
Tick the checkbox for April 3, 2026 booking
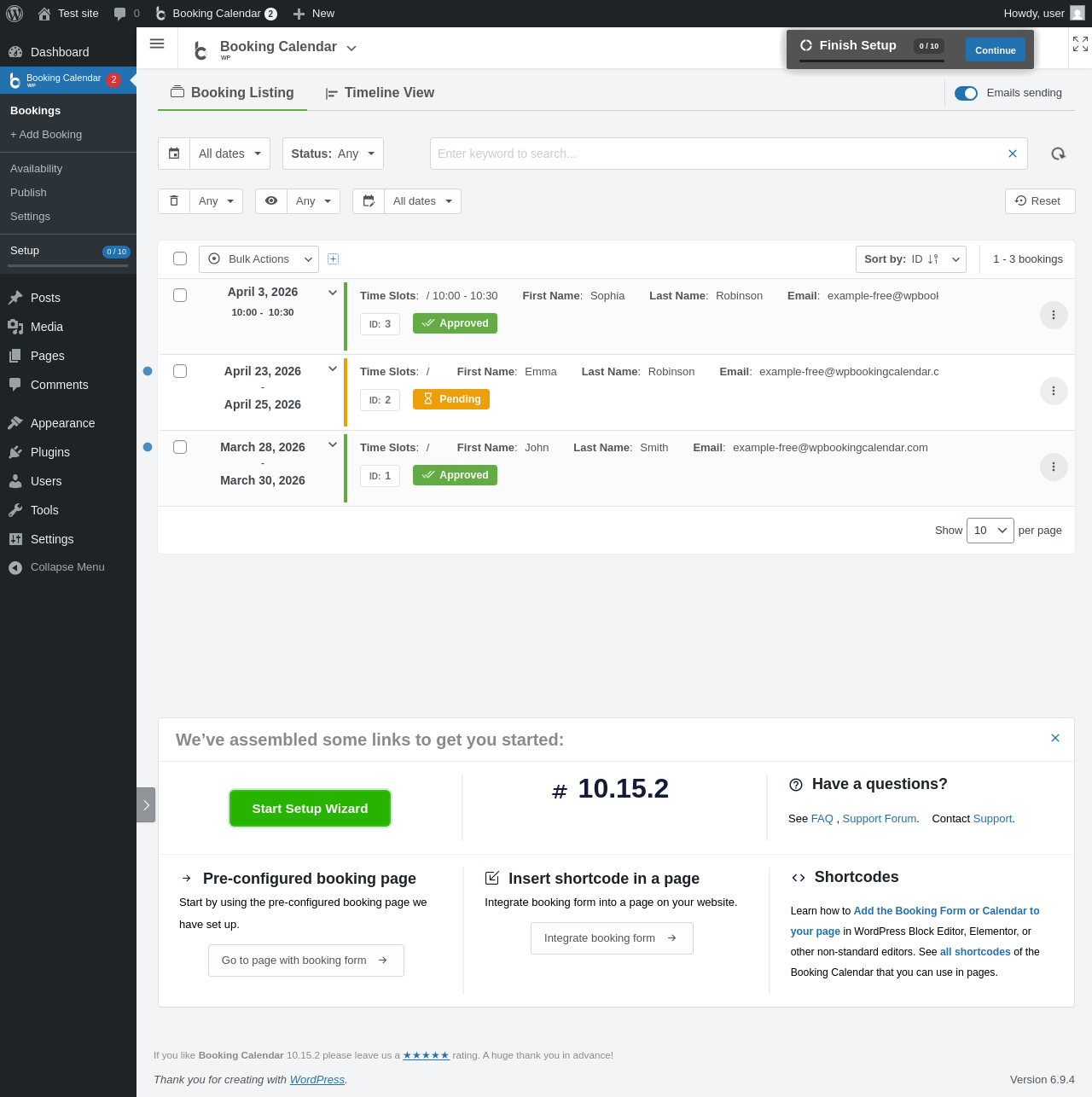[180, 295]
